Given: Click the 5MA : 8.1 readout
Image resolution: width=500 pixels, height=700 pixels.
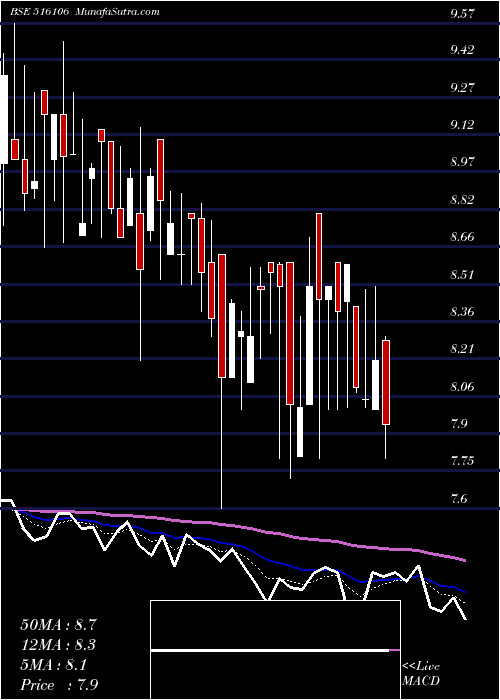Looking at the screenshot, I should tap(54, 665).
